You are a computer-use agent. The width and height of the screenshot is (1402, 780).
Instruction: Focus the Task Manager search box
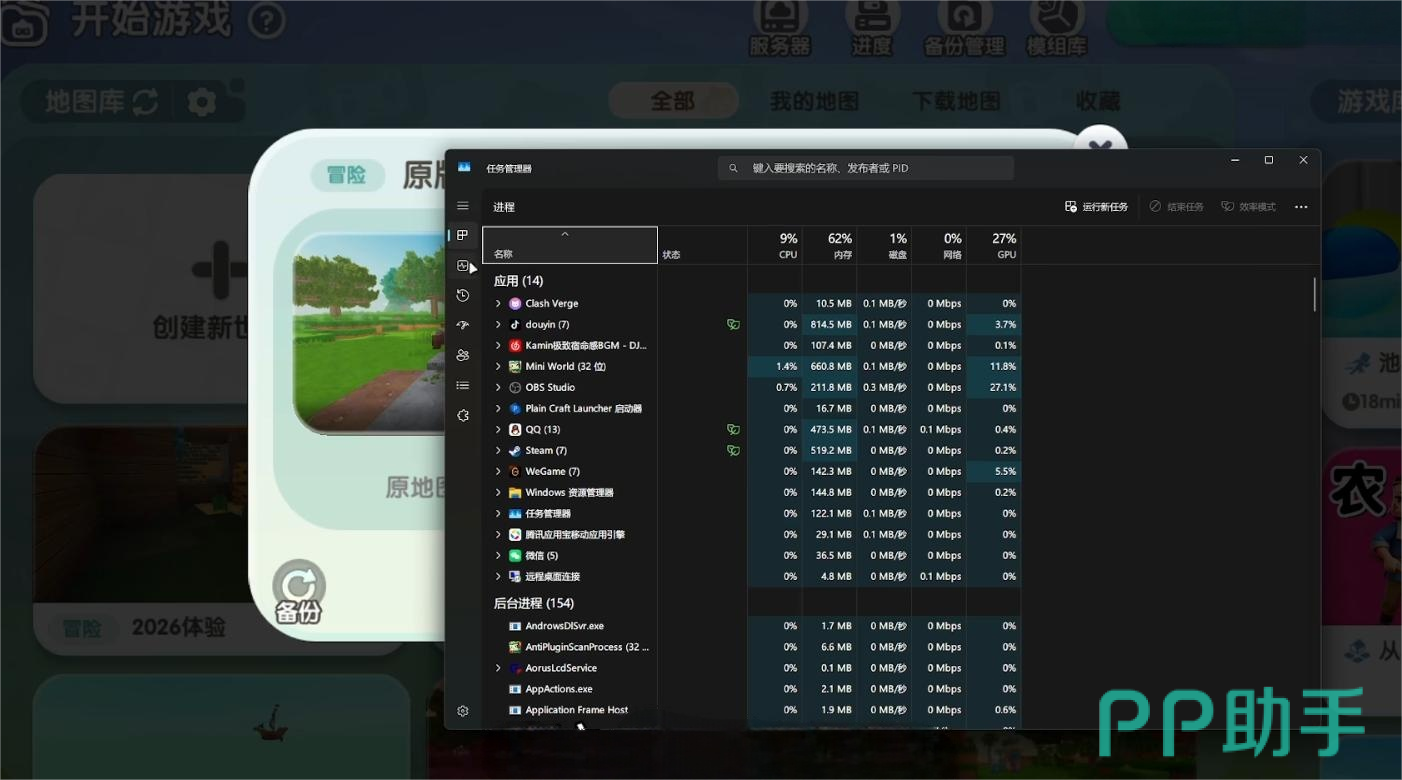point(865,168)
